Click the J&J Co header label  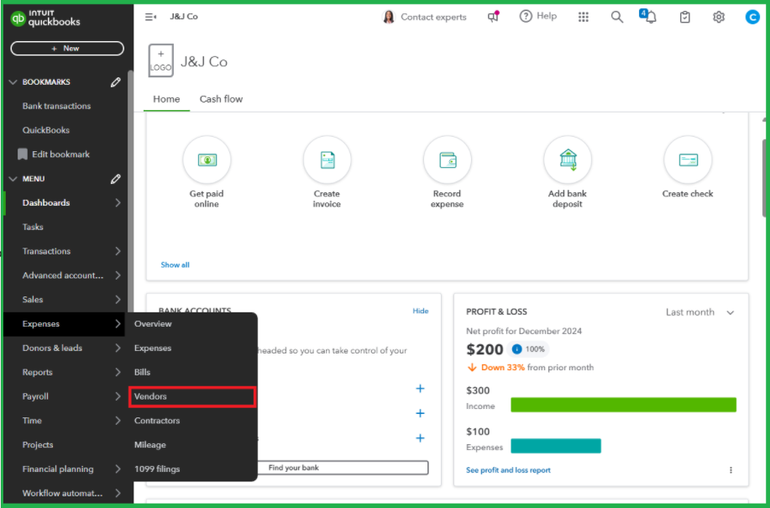[x=184, y=17]
